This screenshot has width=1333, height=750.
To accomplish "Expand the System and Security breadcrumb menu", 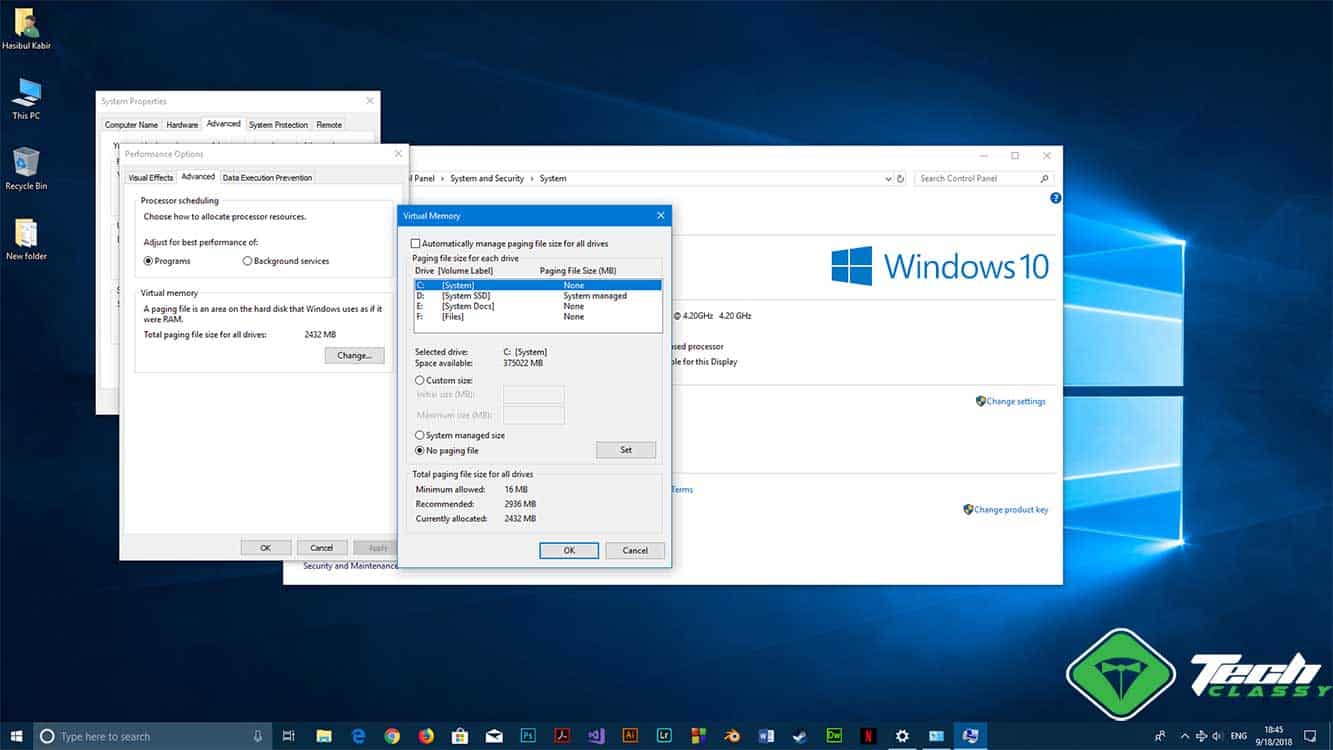I will 530,178.
